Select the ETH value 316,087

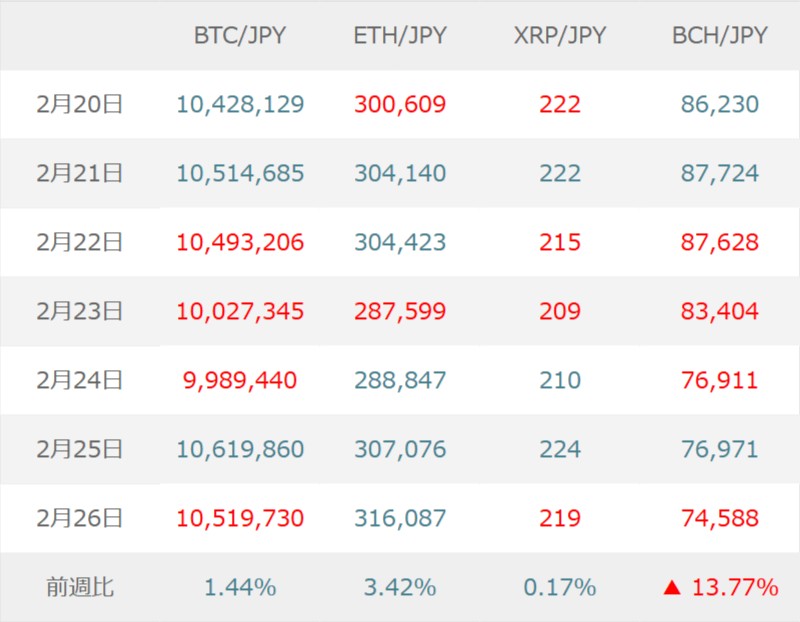400,518
